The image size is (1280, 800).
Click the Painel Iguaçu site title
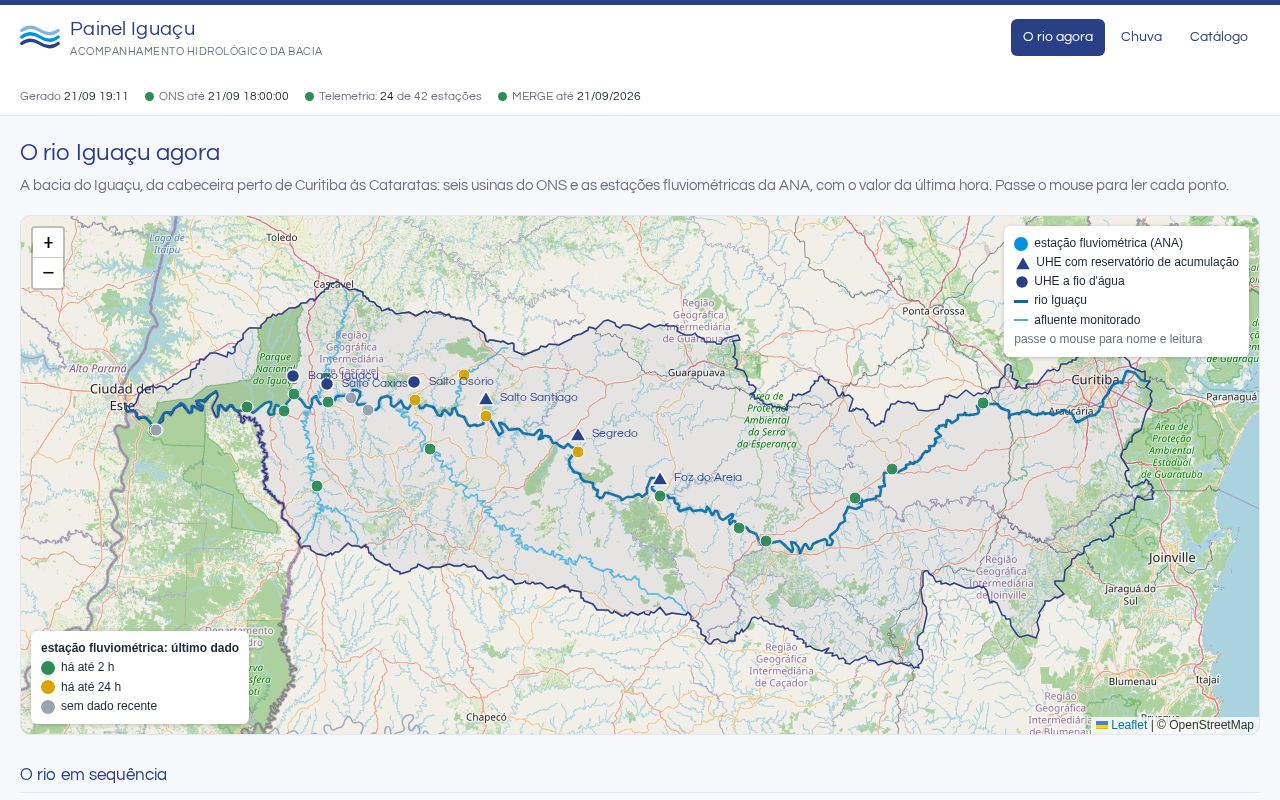point(132,29)
